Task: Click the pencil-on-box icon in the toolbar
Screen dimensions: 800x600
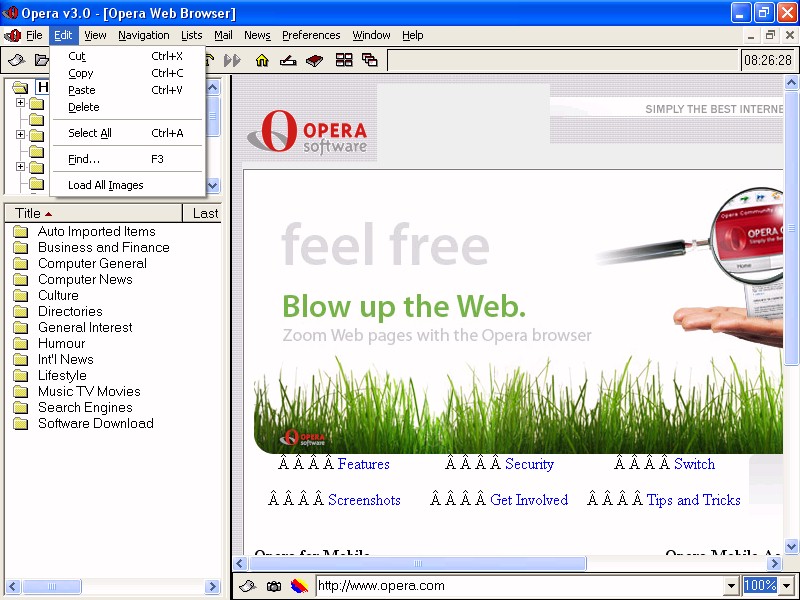Action: click(288, 60)
